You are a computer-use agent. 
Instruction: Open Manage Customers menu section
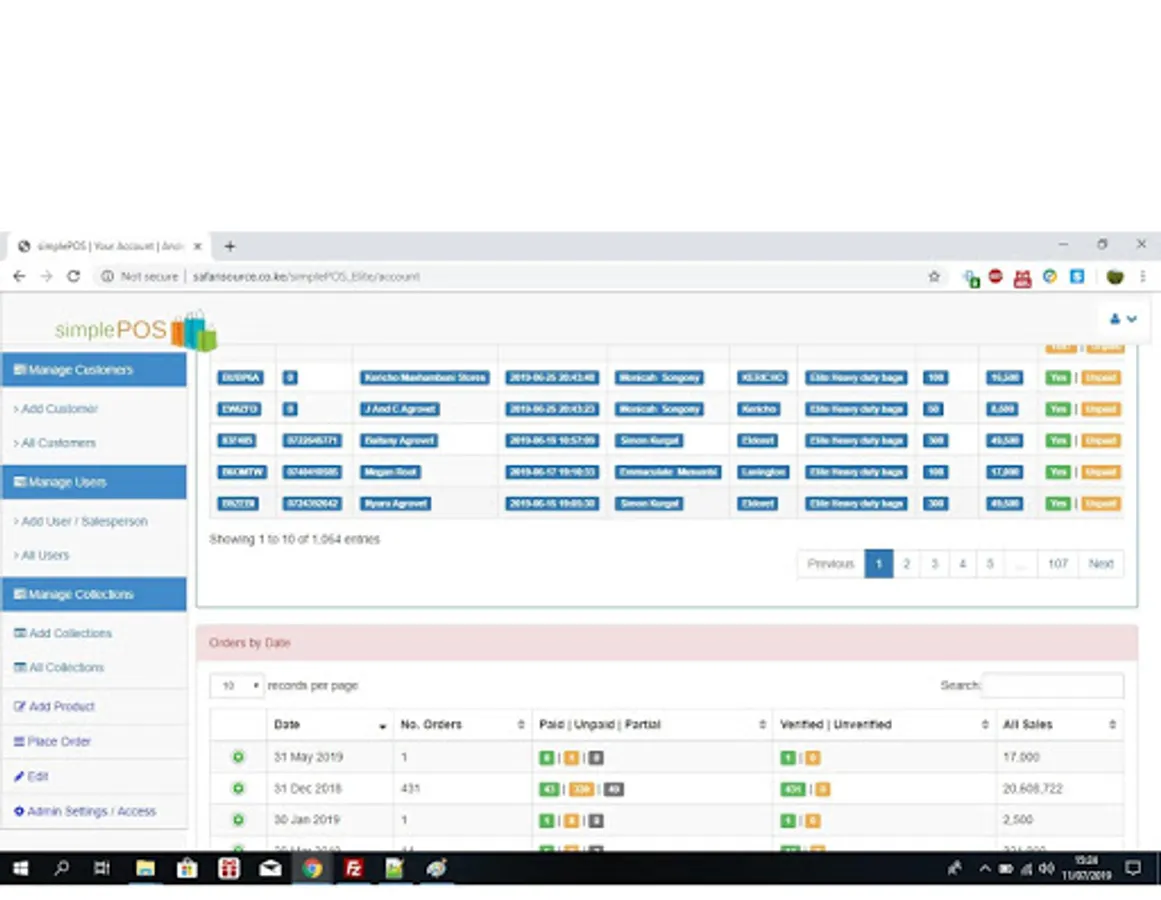click(94, 370)
